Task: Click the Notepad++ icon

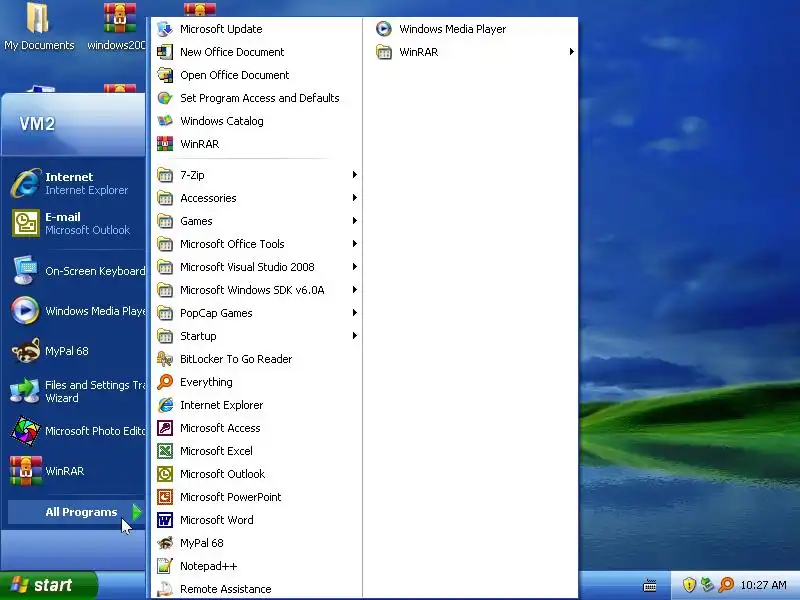Action: pos(165,566)
